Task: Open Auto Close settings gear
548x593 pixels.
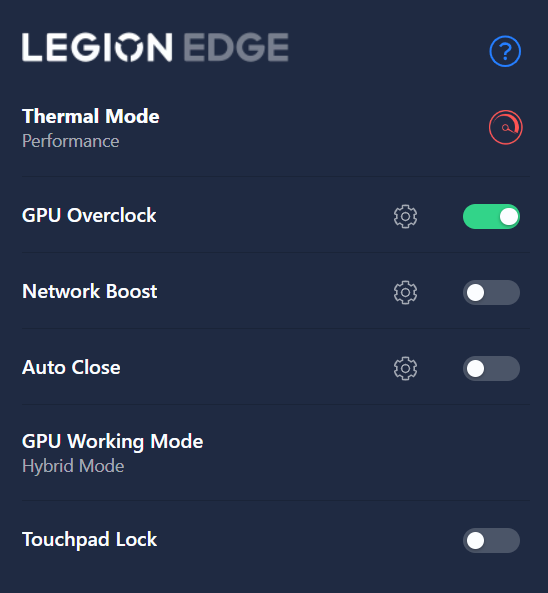Action: (405, 368)
